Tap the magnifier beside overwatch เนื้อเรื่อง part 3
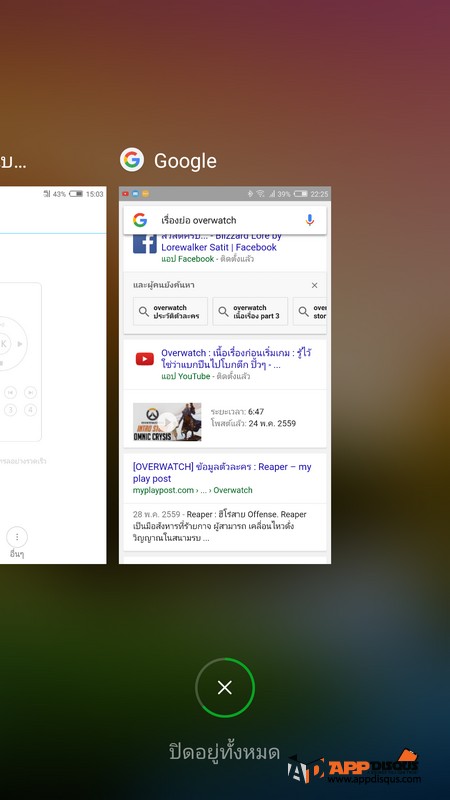The height and width of the screenshot is (800, 450). (x=223, y=311)
